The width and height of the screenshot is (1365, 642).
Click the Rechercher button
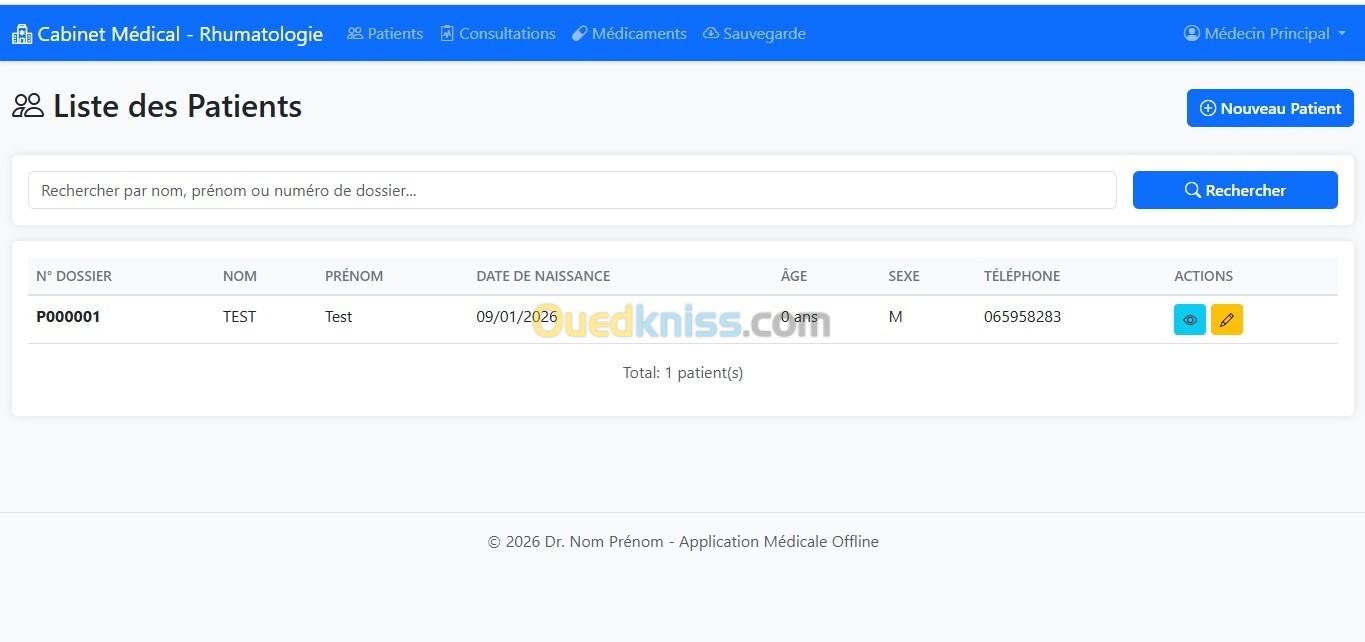1235,190
